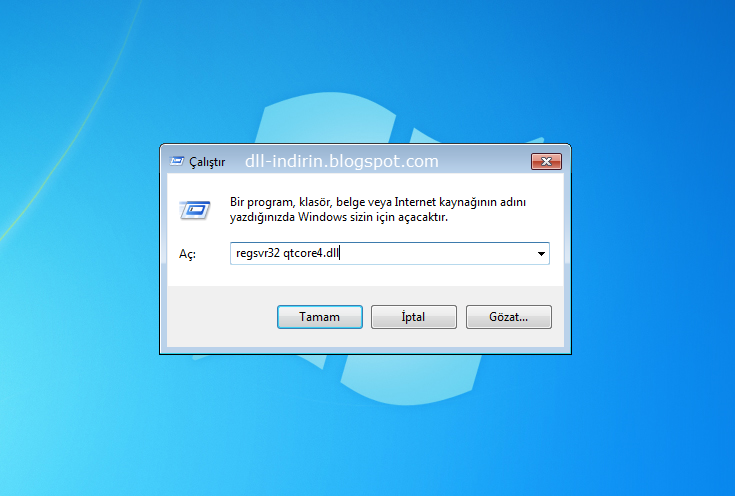This screenshot has height=496, width=735.
Task: Click the large Run program icon
Action: point(195,210)
